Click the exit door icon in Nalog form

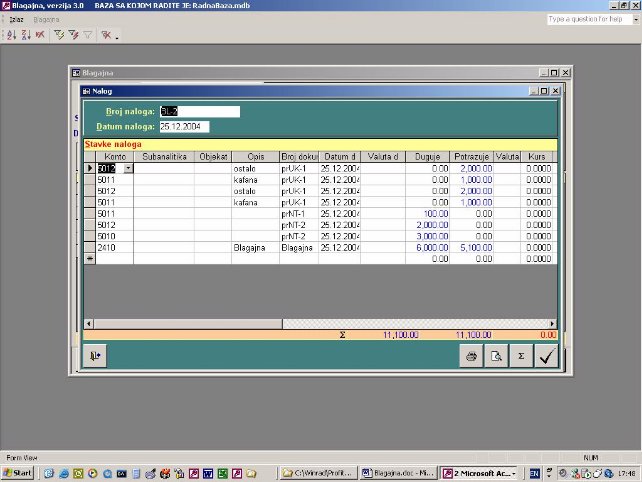pos(97,355)
